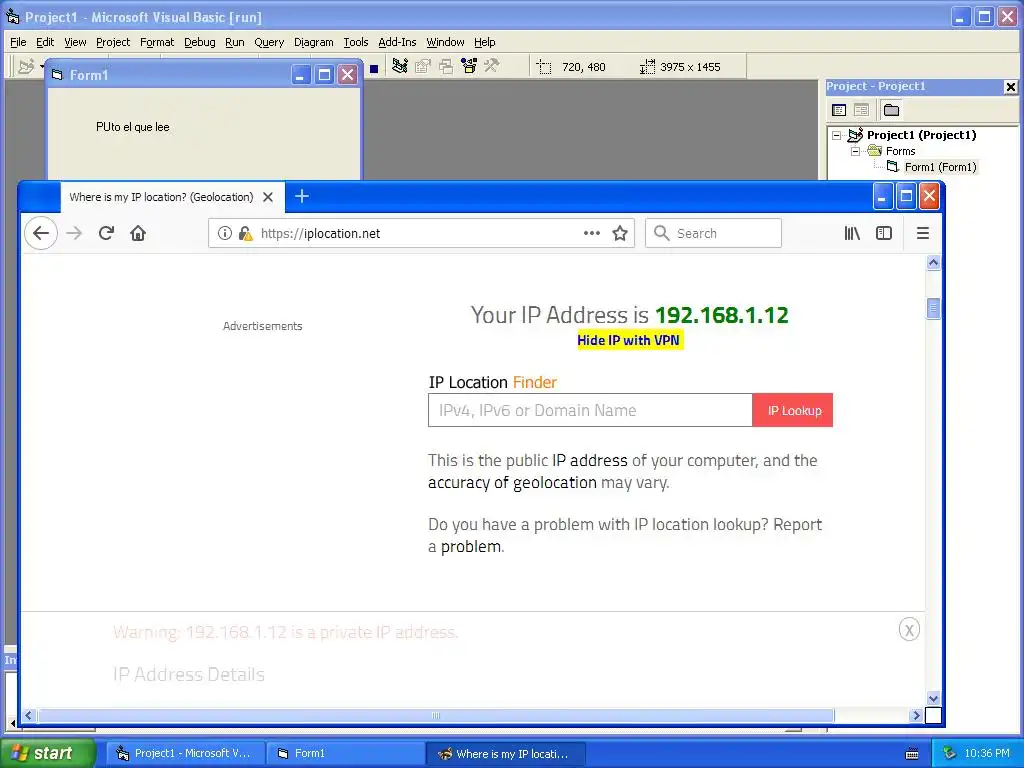Select the Forms folder in project tree
This screenshot has width=1024, height=768.
(901, 151)
